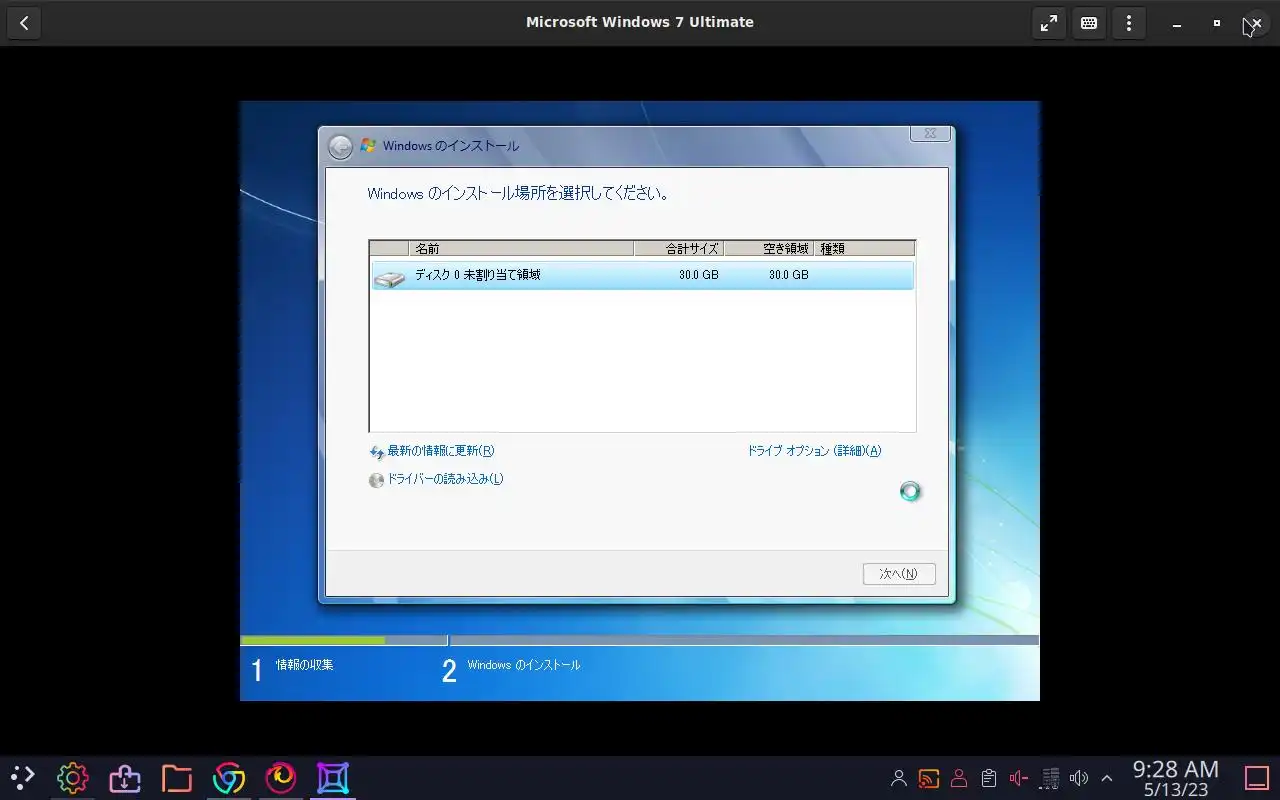This screenshot has width=1280, height=800.
Task: Expand hidden system tray icons arrow
Action: click(x=1107, y=778)
